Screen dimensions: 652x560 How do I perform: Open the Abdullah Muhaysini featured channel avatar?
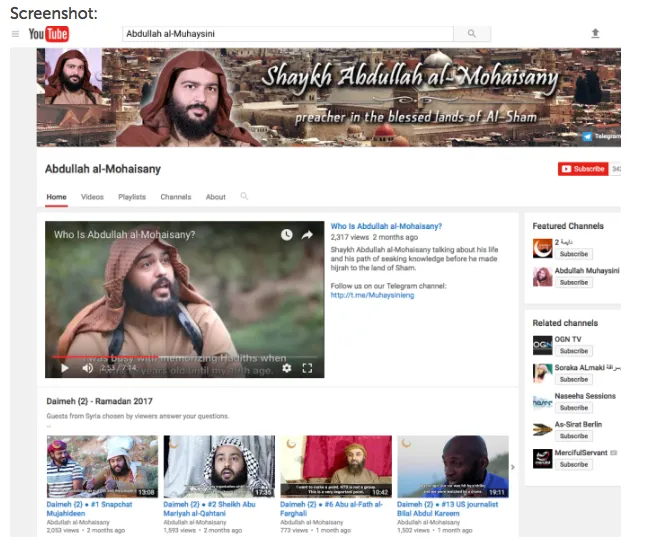tap(542, 276)
